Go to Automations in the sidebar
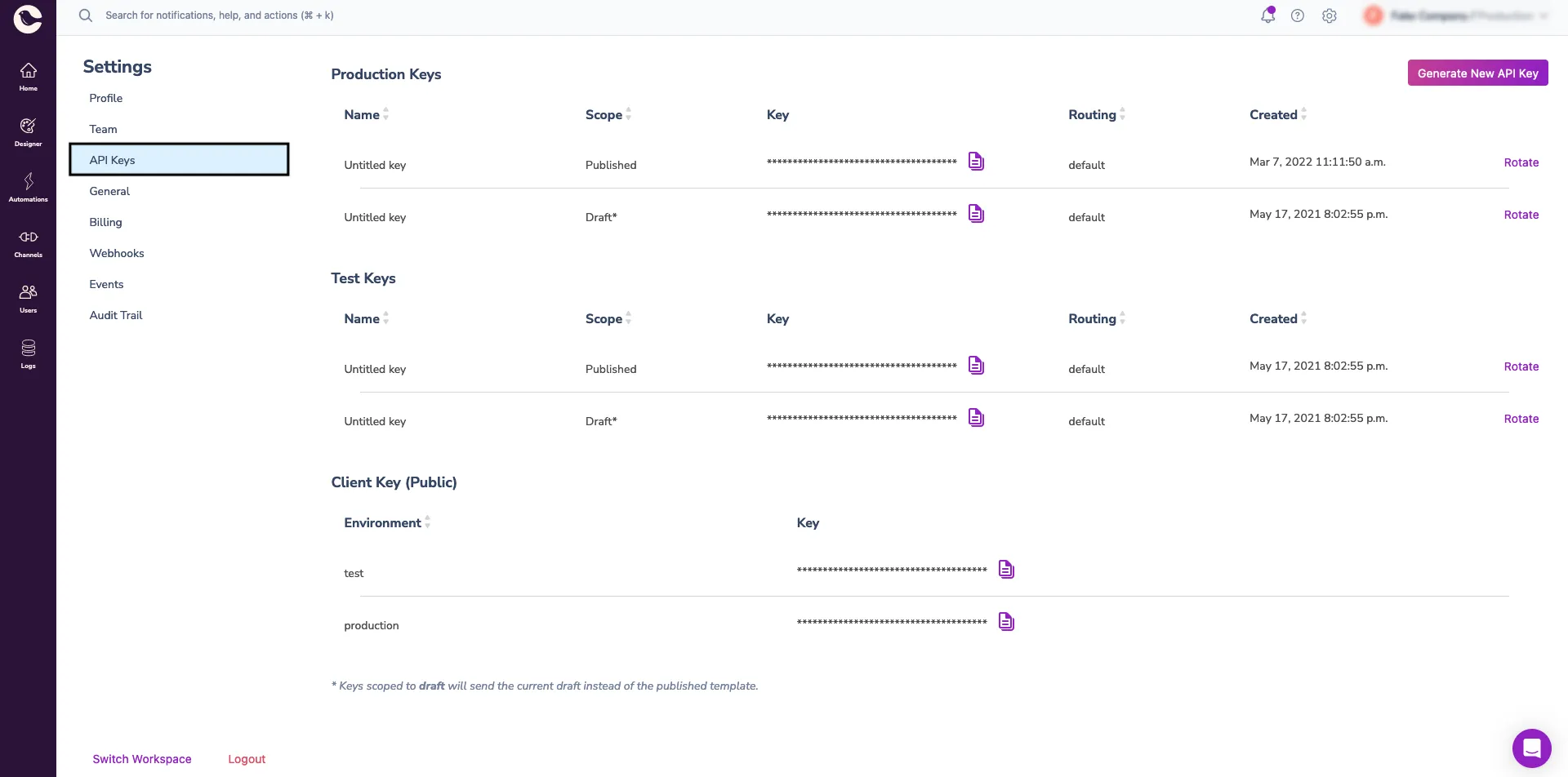 (28, 188)
